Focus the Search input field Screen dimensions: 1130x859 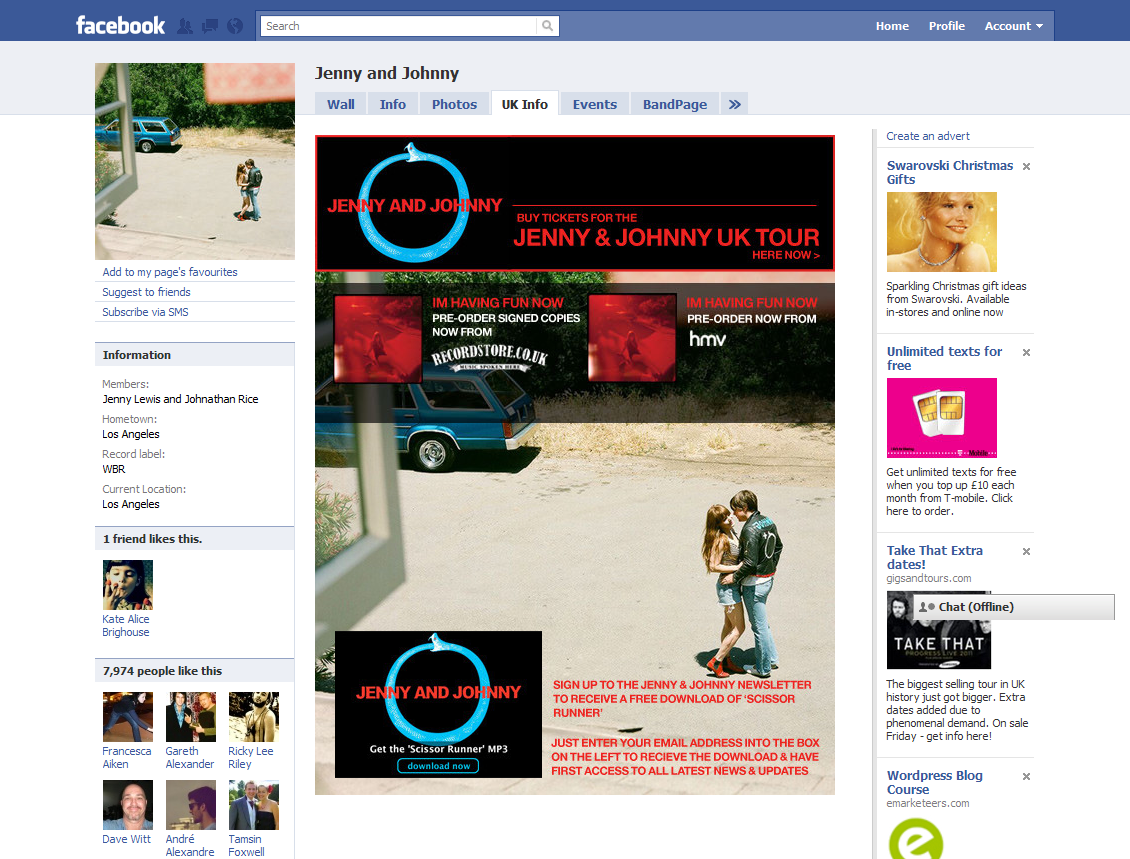[399, 26]
